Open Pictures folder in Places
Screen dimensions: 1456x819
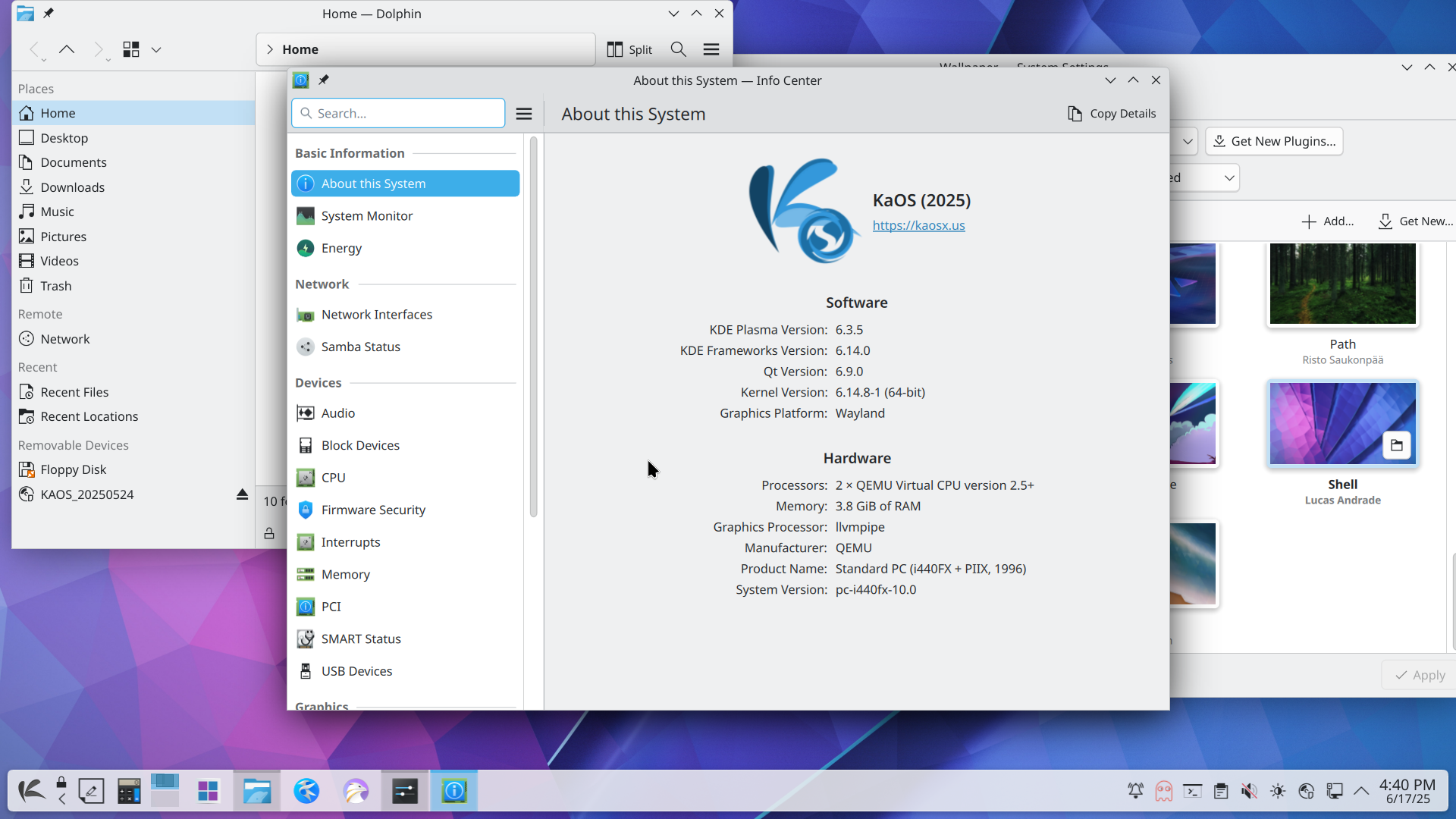tap(133, 237)
